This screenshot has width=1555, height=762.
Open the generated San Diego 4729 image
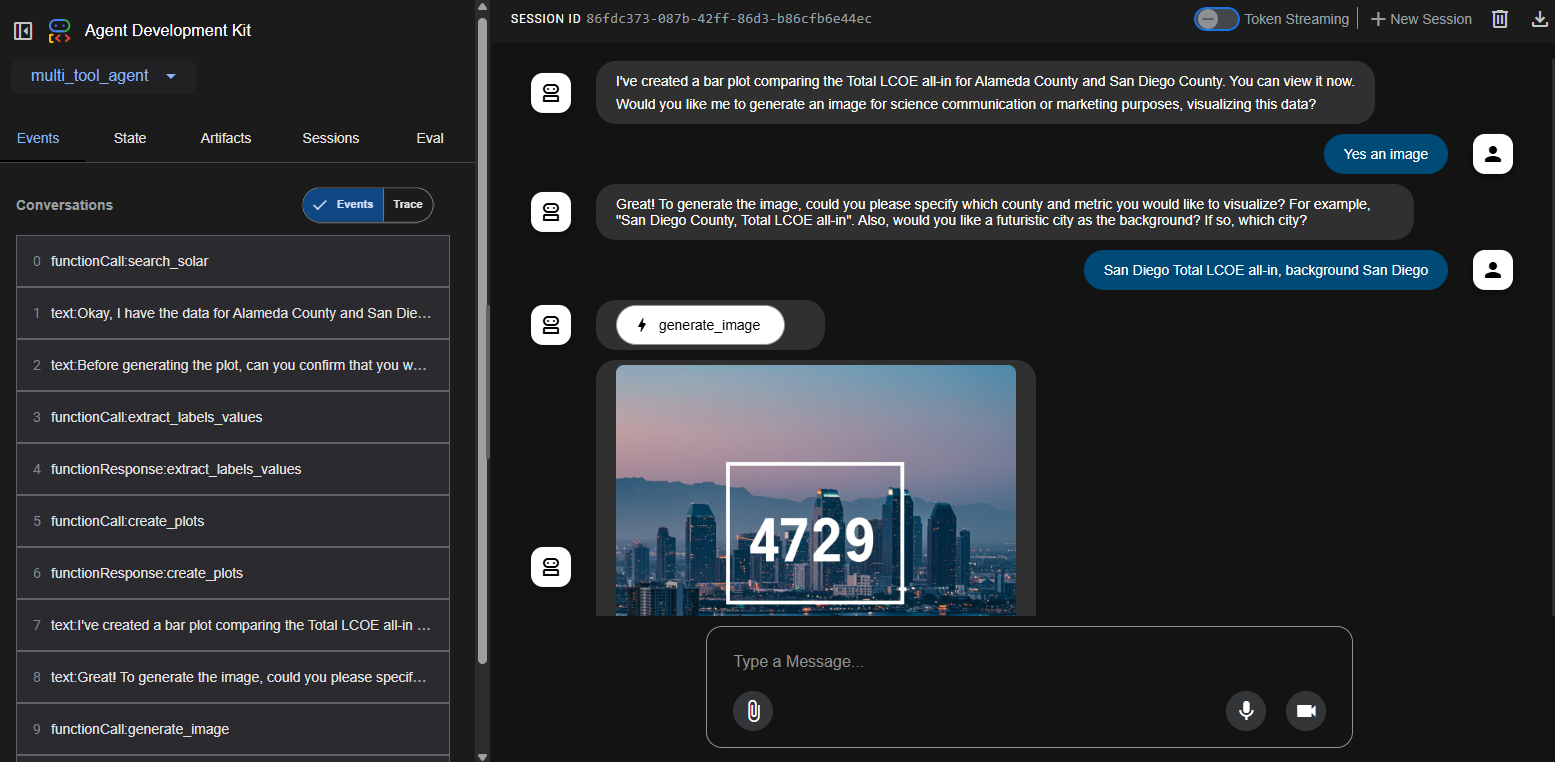[816, 490]
